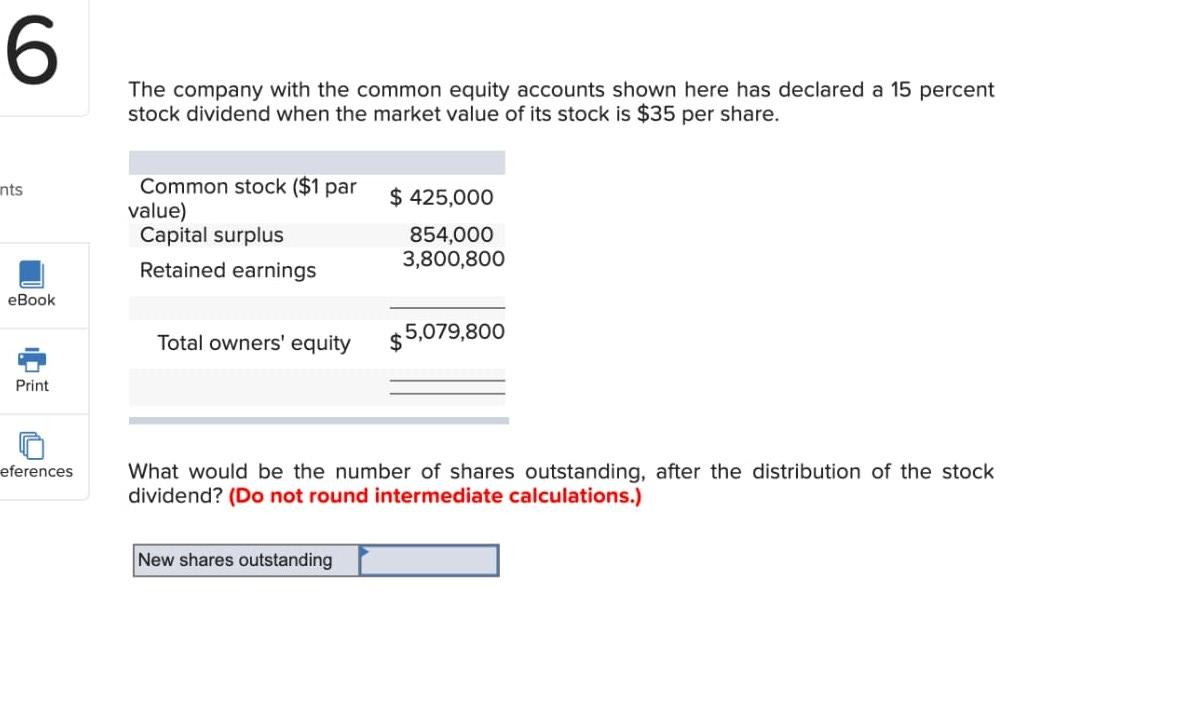1180x720 pixels.
Task: Click inside the New shares outstanding answer field
Action: click(430, 560)
